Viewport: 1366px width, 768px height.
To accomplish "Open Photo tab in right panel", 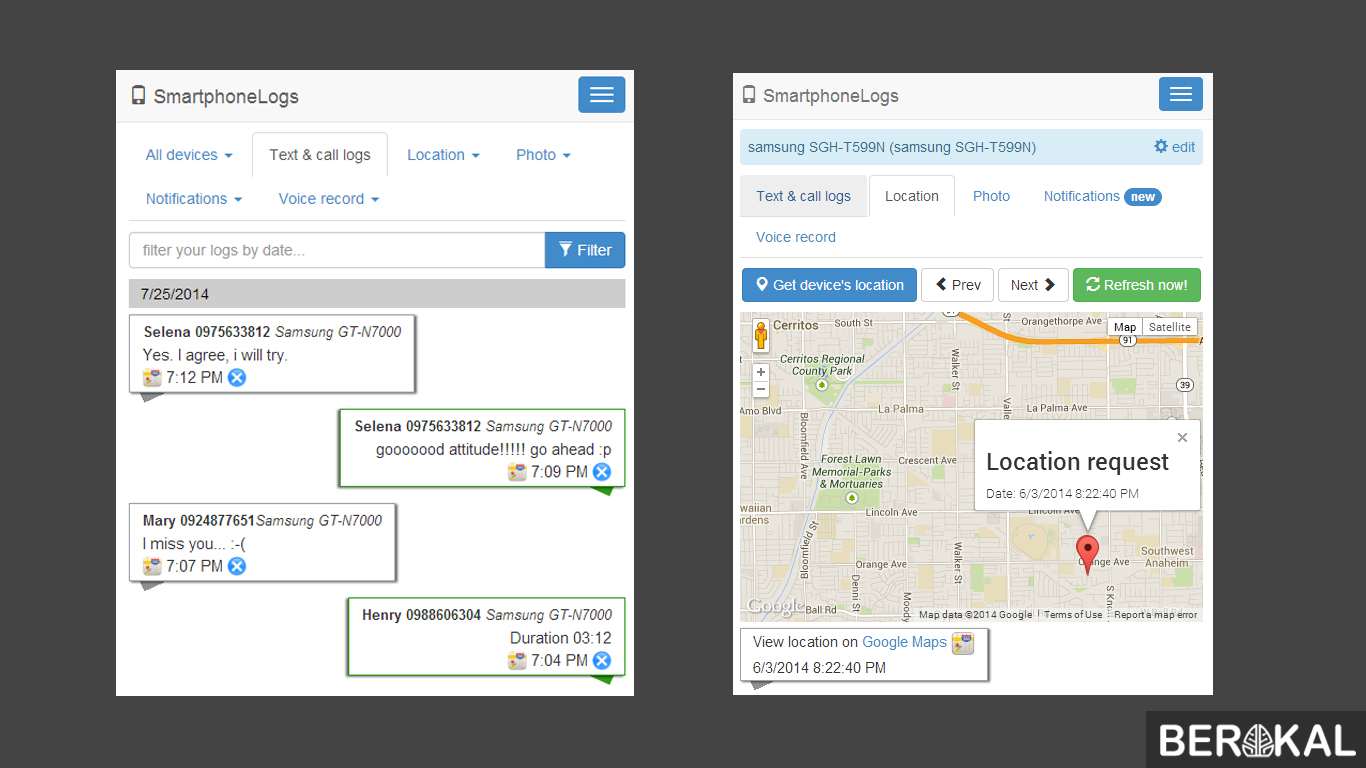I will (x=991, y=196).
